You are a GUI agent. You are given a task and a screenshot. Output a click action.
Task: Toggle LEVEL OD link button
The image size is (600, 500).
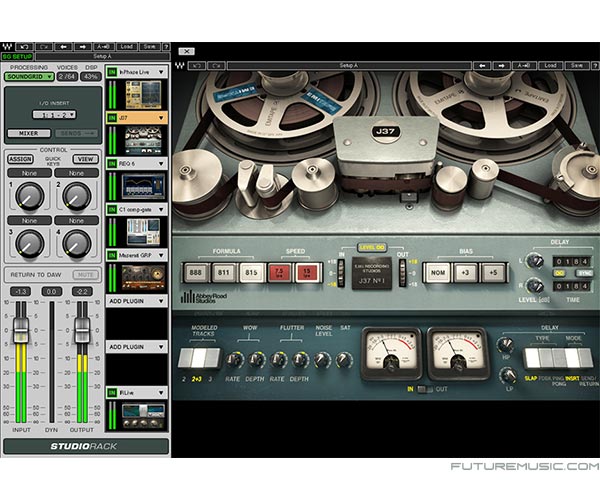(372, 248)
